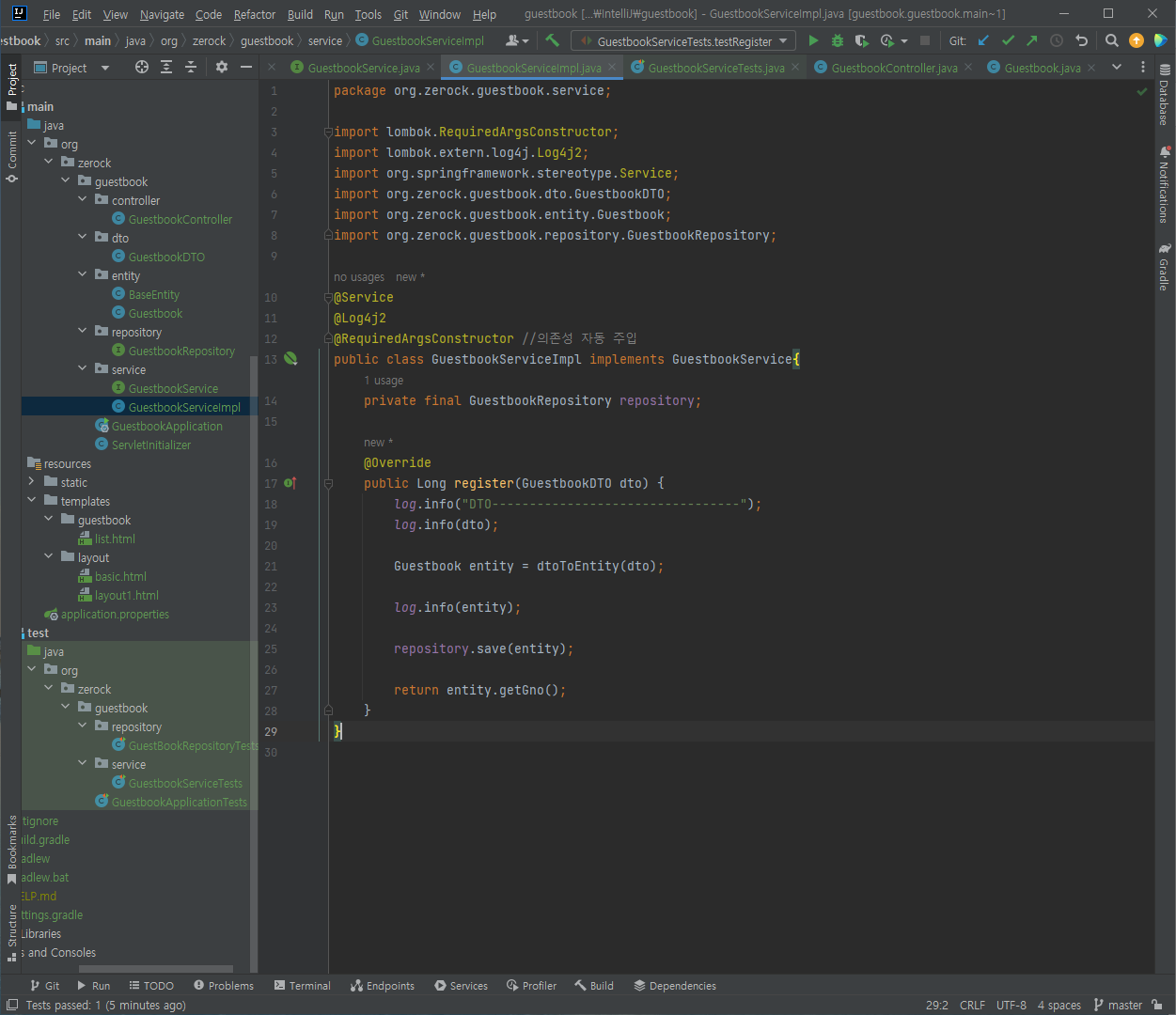Viewport: 1176px width, 1015px height.
Task: Close the GuestbookServiceImpl.java tab
Action: (612, 68)
